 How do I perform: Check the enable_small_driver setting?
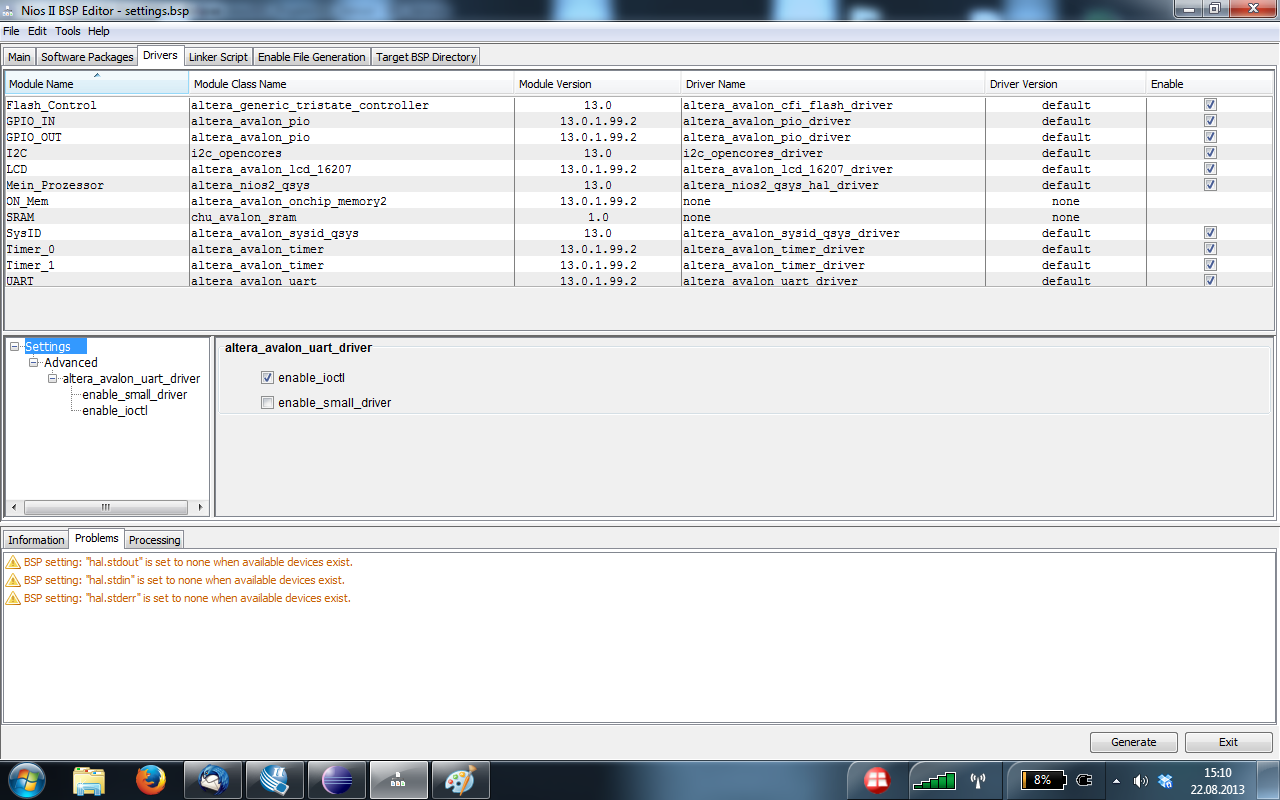click(x=267, y=403)
